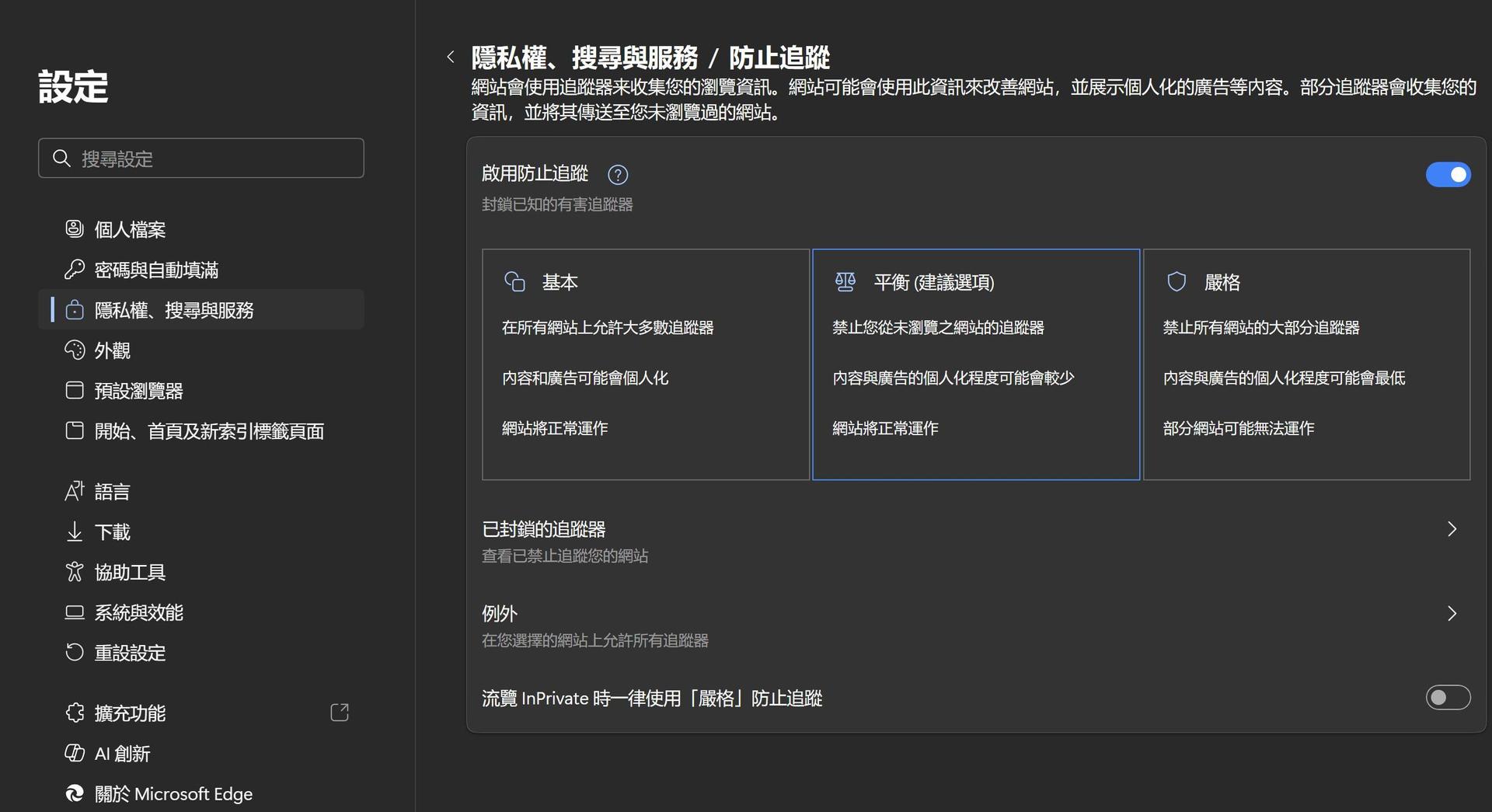
Task: Open the 已封鎖的追蹤器 list
Action: pos(976,542)
